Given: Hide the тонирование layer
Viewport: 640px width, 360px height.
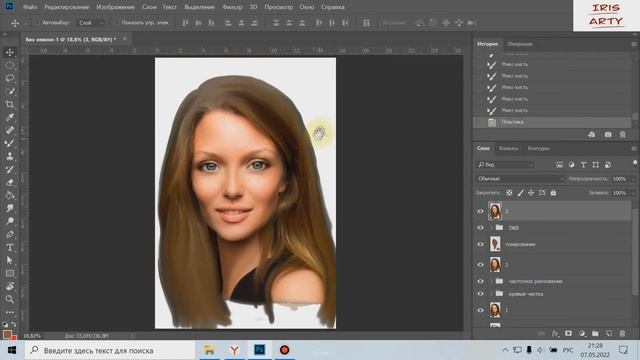Looking at the screenshot, I should [x=480, y=244].
